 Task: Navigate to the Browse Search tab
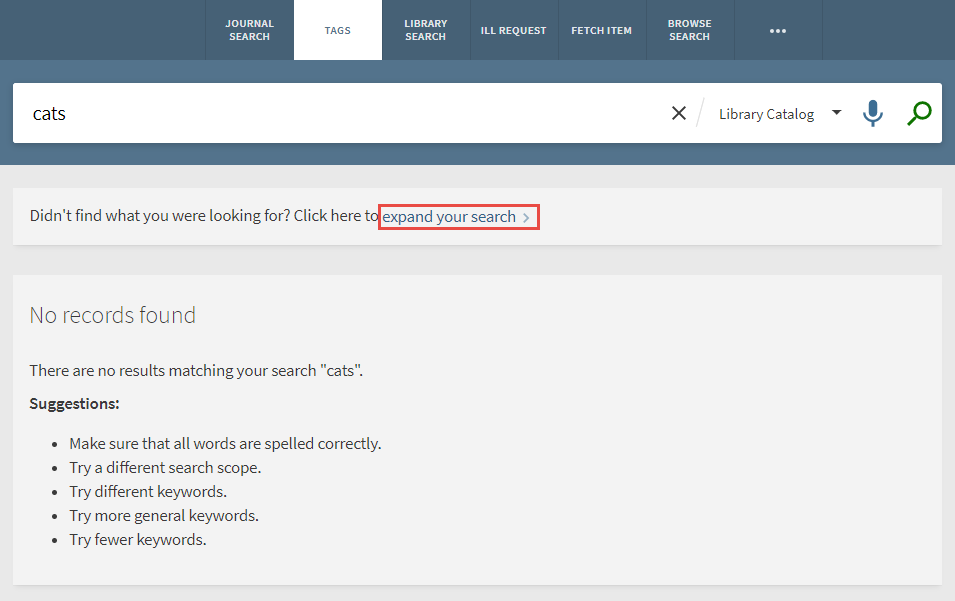[689, 30]
